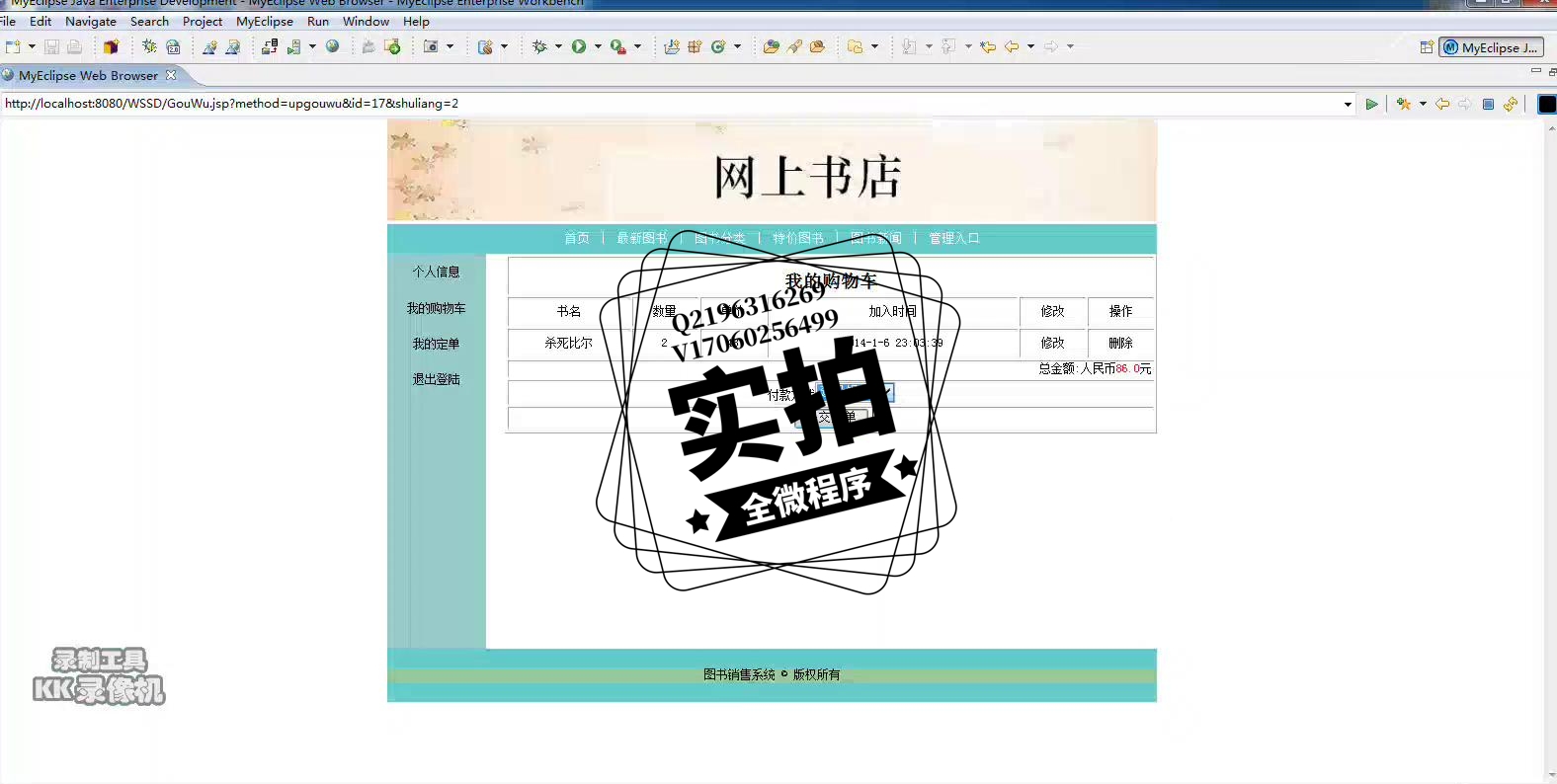Open the Window menu

click(366, 21)
